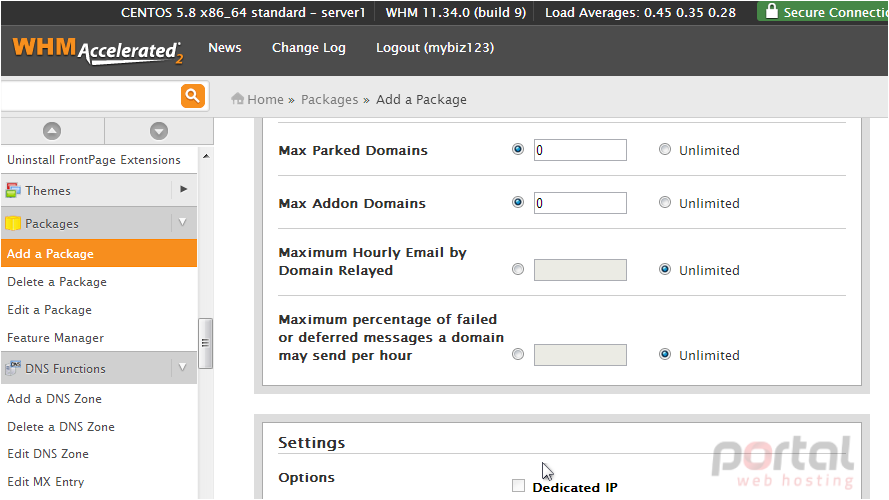
Task: Select Unlimited for Max Parked Domains
Action: click(665, 150)
